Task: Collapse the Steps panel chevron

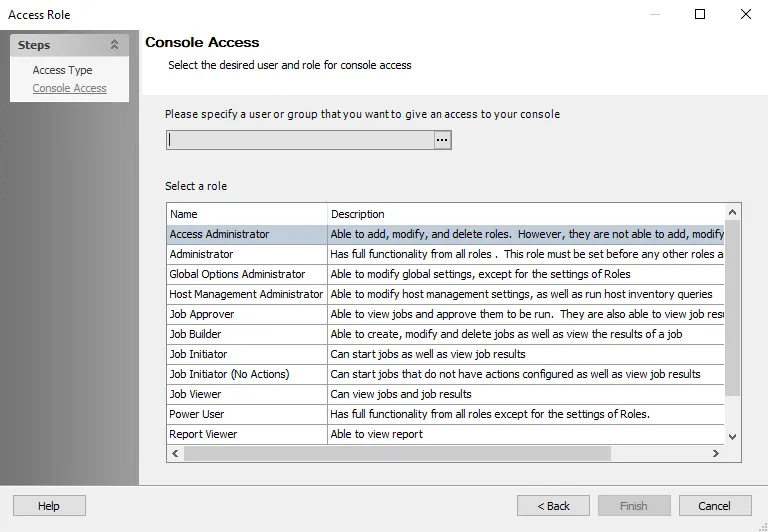Action: point(114,45)
